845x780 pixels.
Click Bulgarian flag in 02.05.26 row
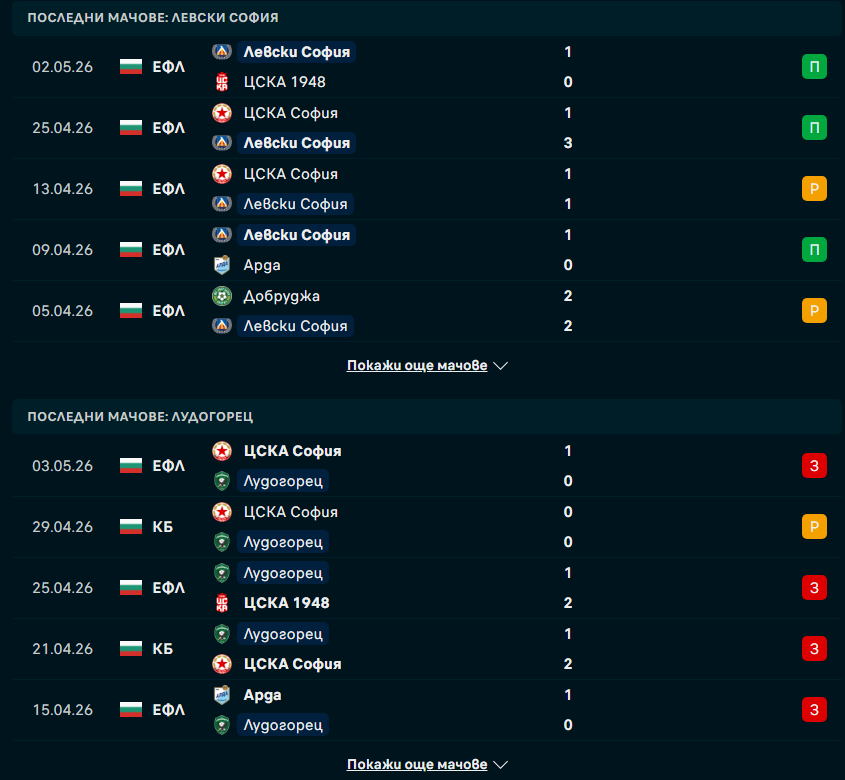[x=130, y=67]
